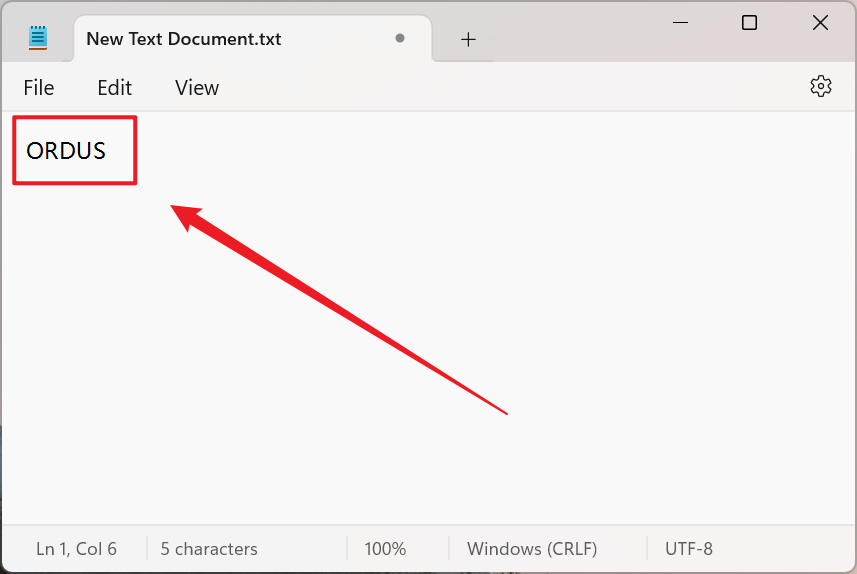This screenshot has height=574, width=857.
Task: Open the File menu
Action: pos(39,88)
